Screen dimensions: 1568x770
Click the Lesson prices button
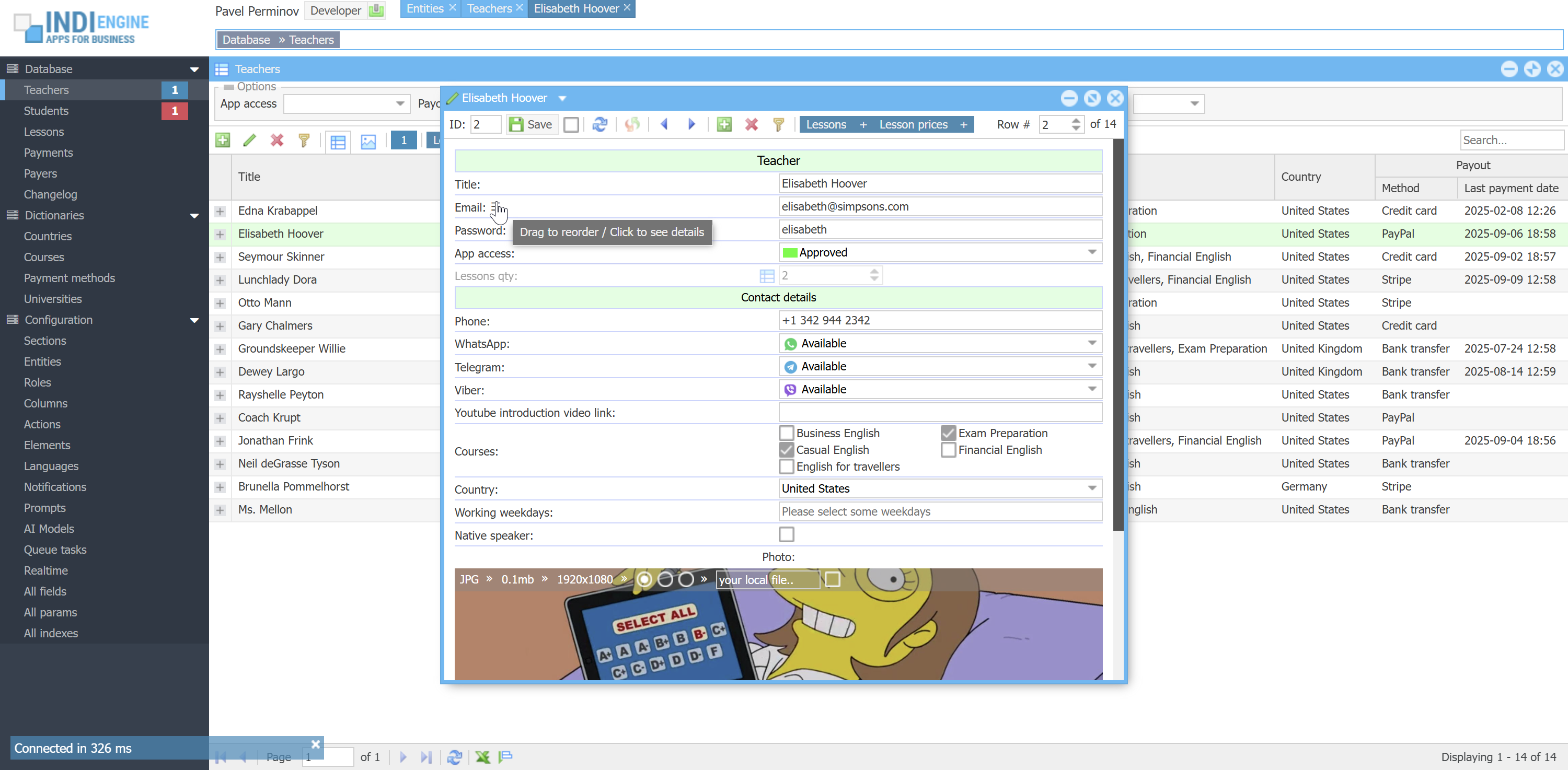click(913, 124)
